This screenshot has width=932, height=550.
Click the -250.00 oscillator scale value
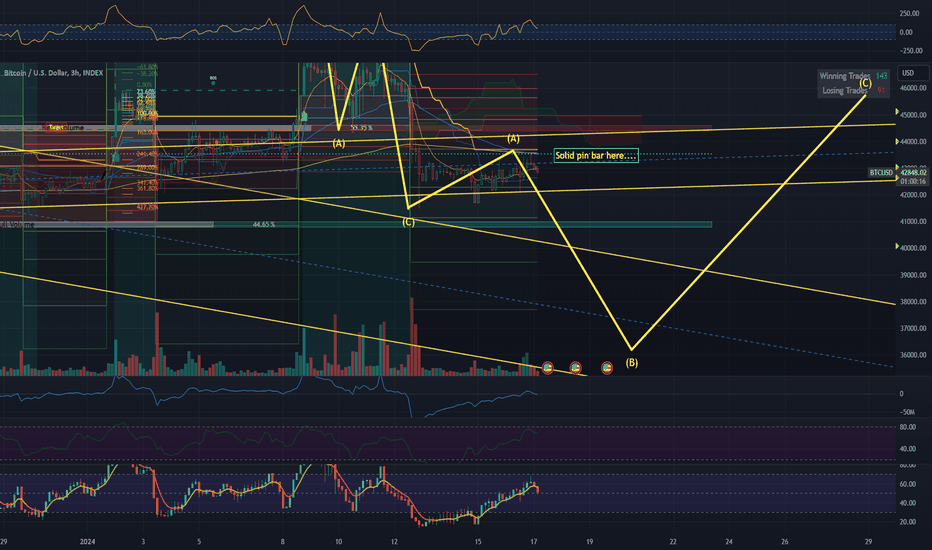[909, 51]
